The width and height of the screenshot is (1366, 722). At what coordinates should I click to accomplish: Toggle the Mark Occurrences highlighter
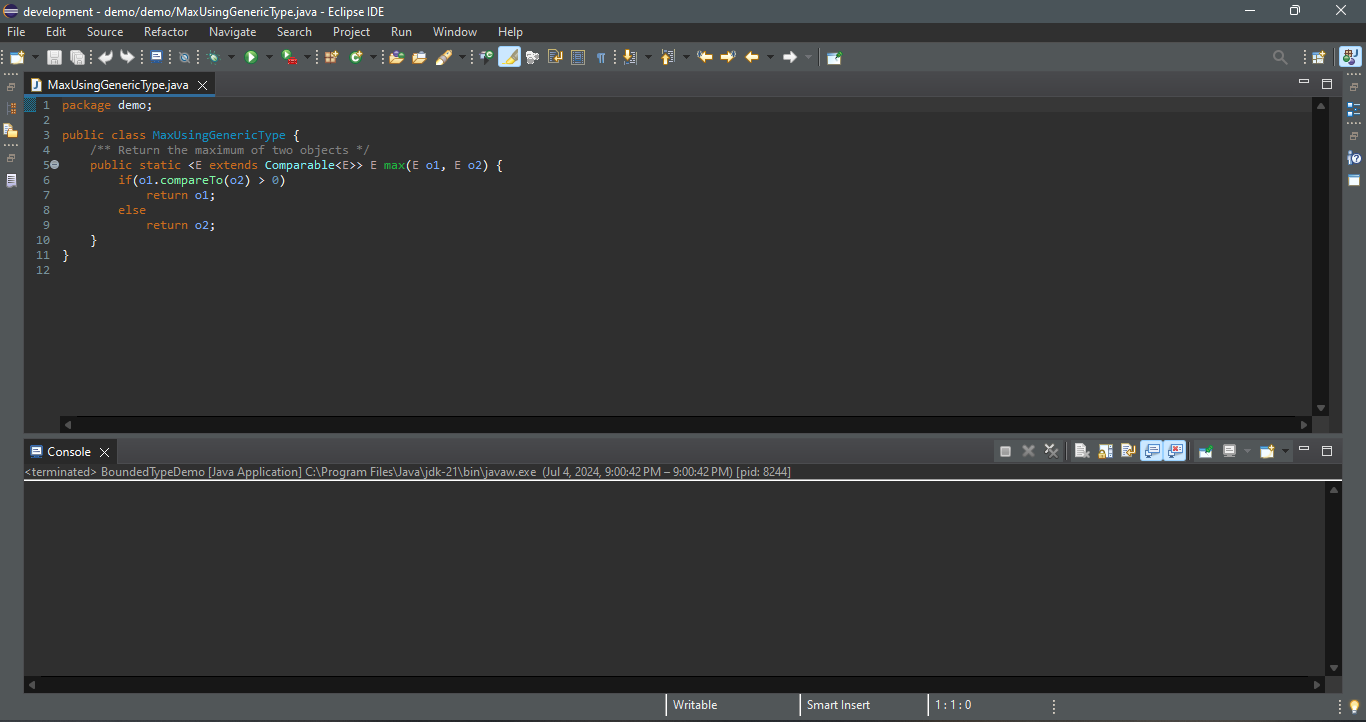pos(509,57)
